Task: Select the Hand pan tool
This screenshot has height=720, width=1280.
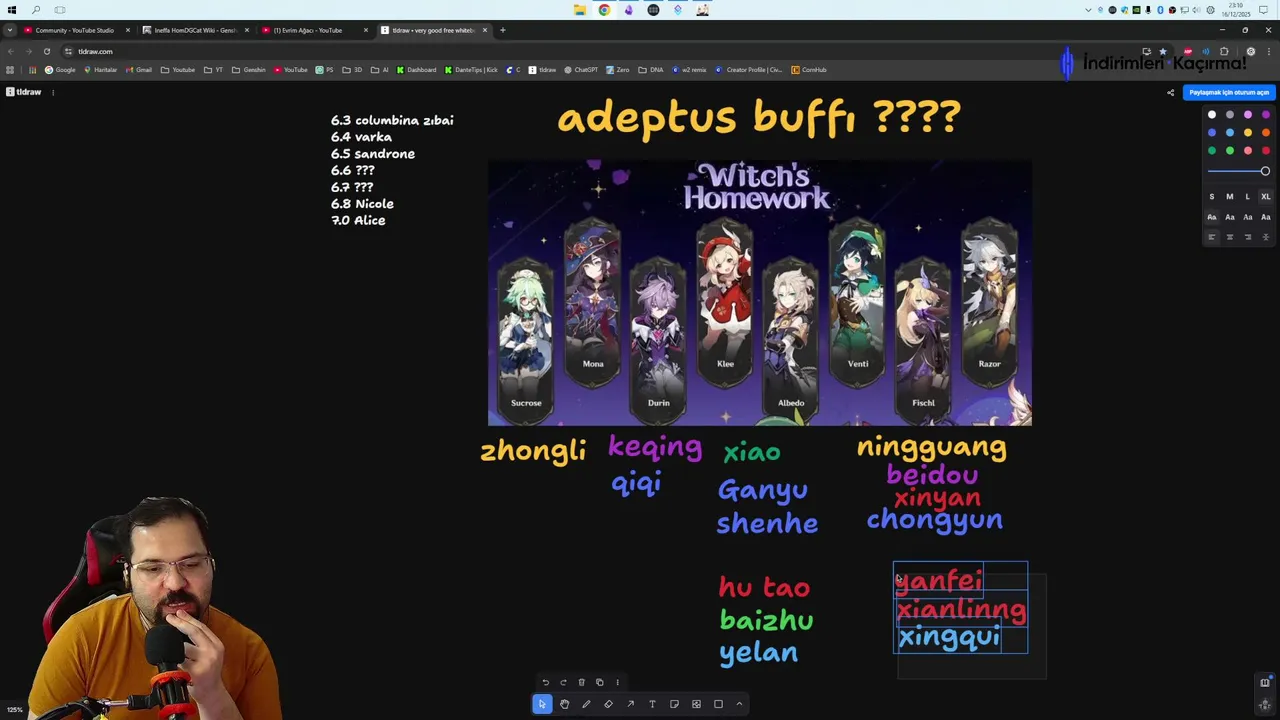Action: [x=564, y=704]
